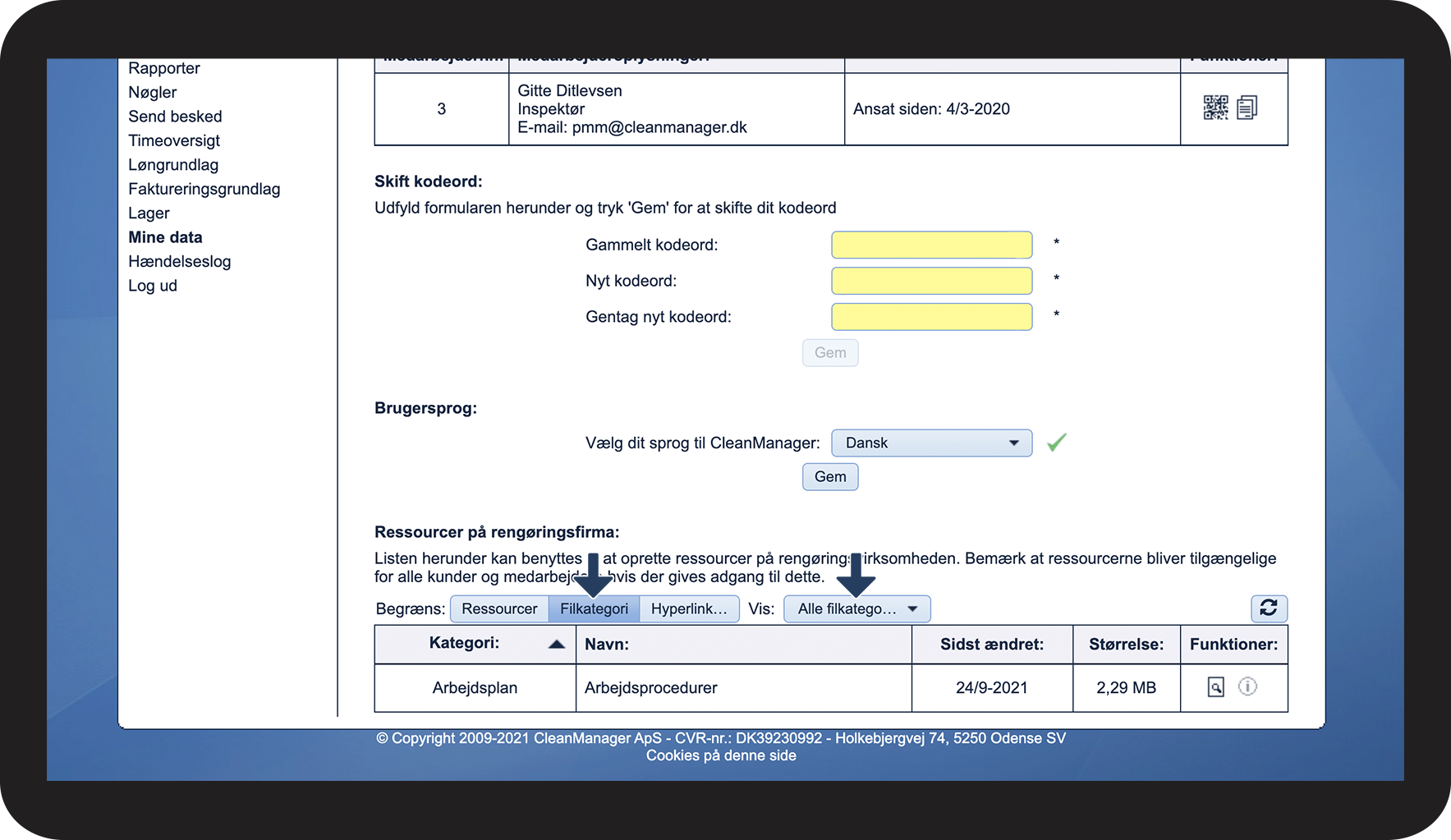
Task: Click into the Nyt kodeord field
Action: (x=932, y=281)
